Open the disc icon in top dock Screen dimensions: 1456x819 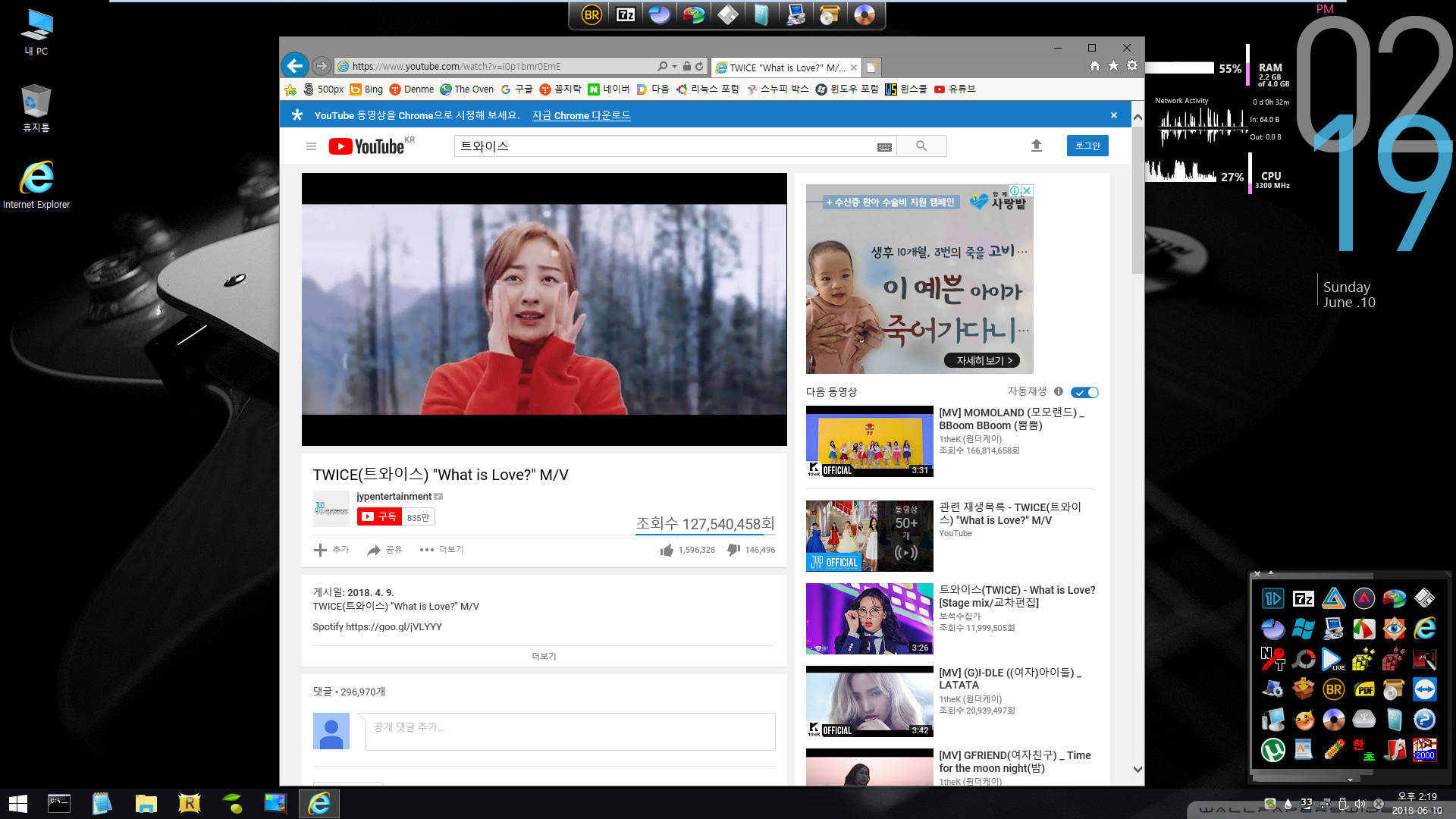pyautogui.click(x=864, y=14)
